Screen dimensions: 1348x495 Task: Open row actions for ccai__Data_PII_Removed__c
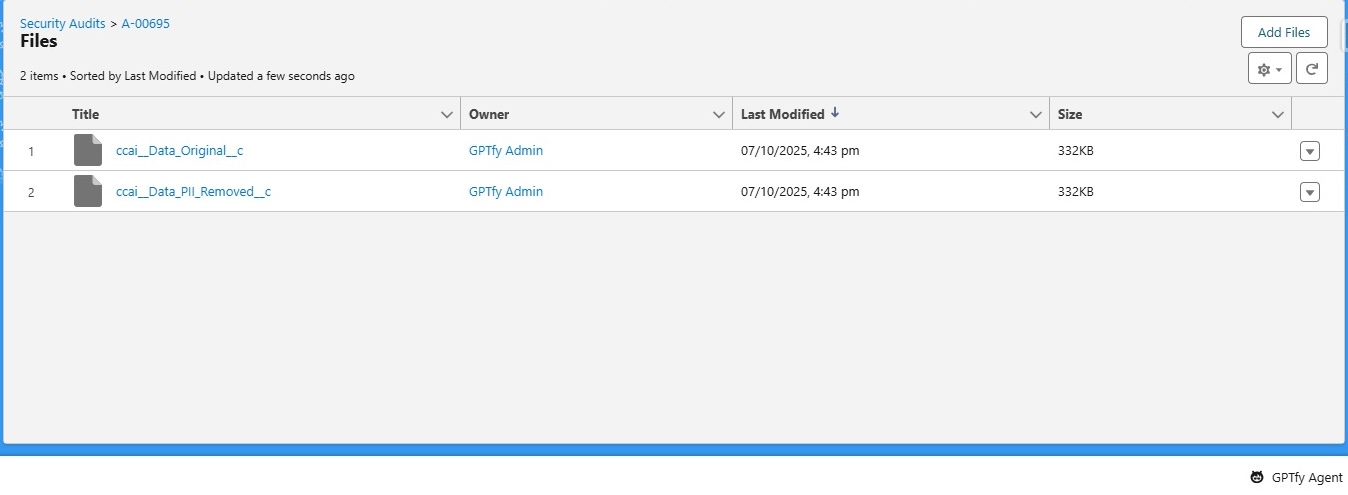point(1309,192)
